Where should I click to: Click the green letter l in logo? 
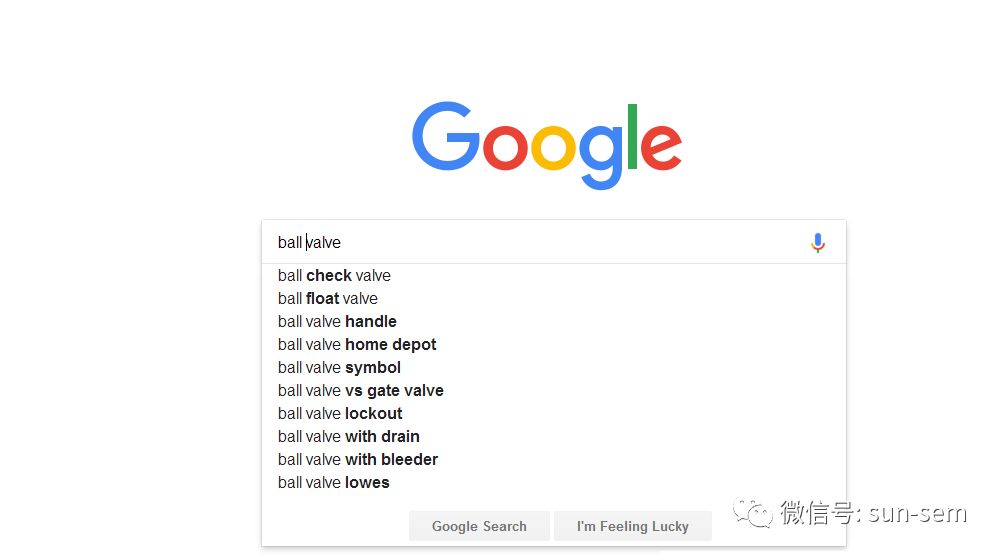pyautogui.click(x=631, y=137)
